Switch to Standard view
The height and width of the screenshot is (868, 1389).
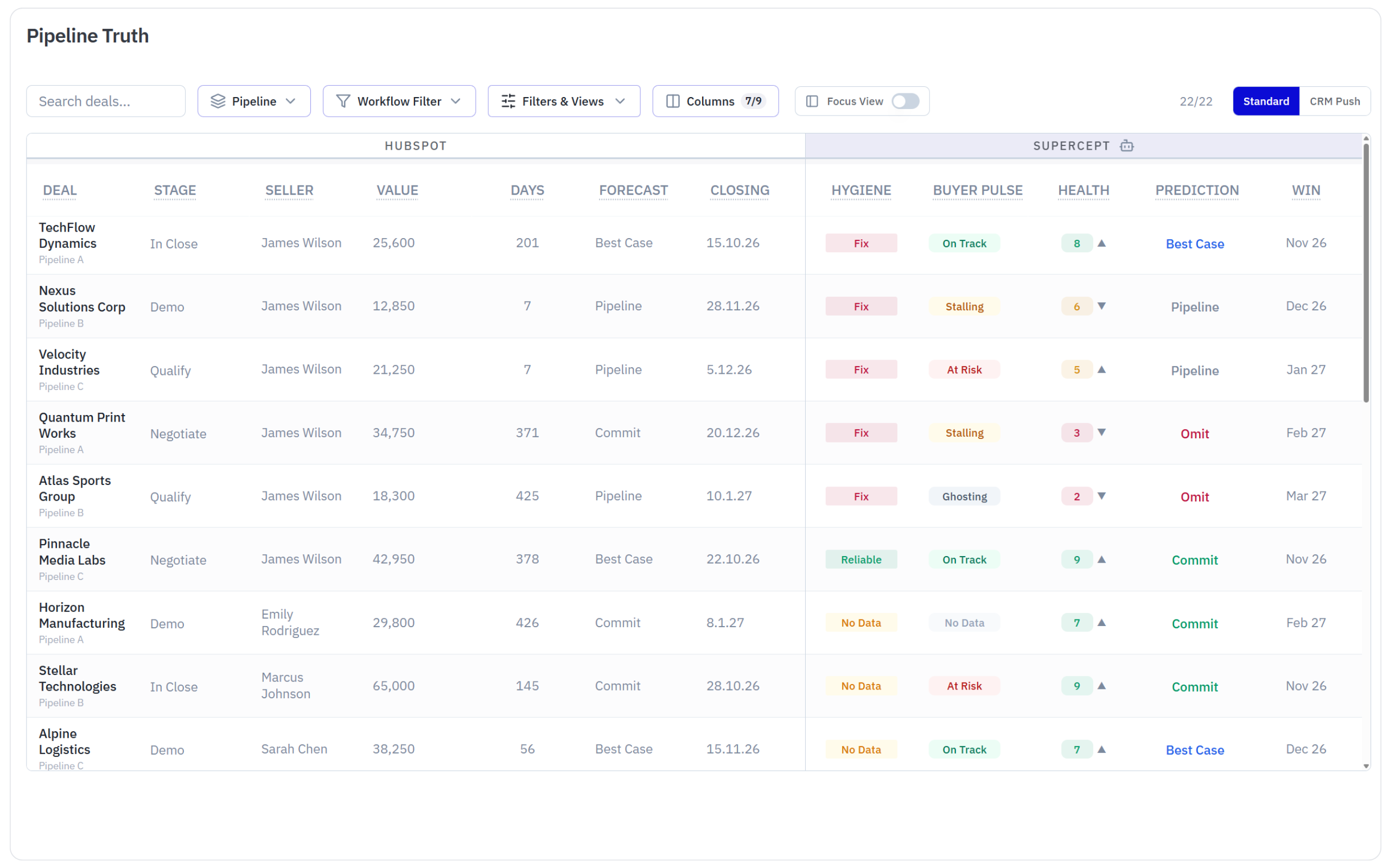1266,101
